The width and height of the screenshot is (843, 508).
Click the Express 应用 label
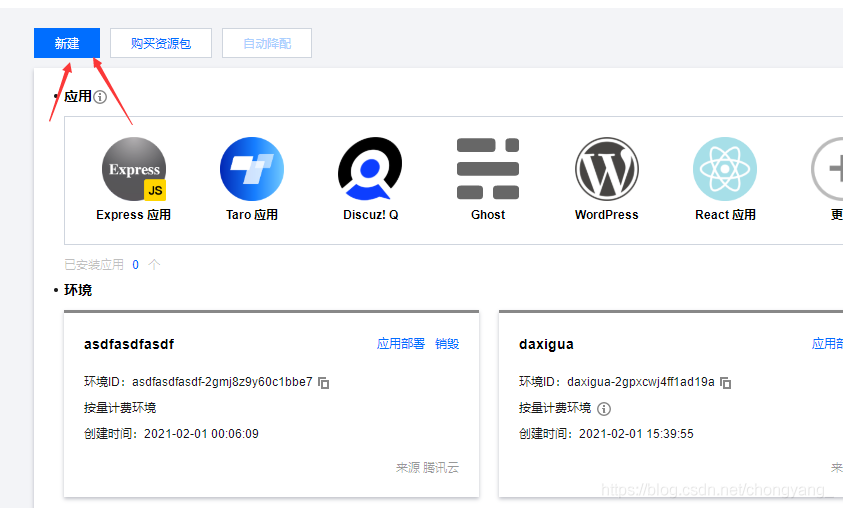(133, 214)
